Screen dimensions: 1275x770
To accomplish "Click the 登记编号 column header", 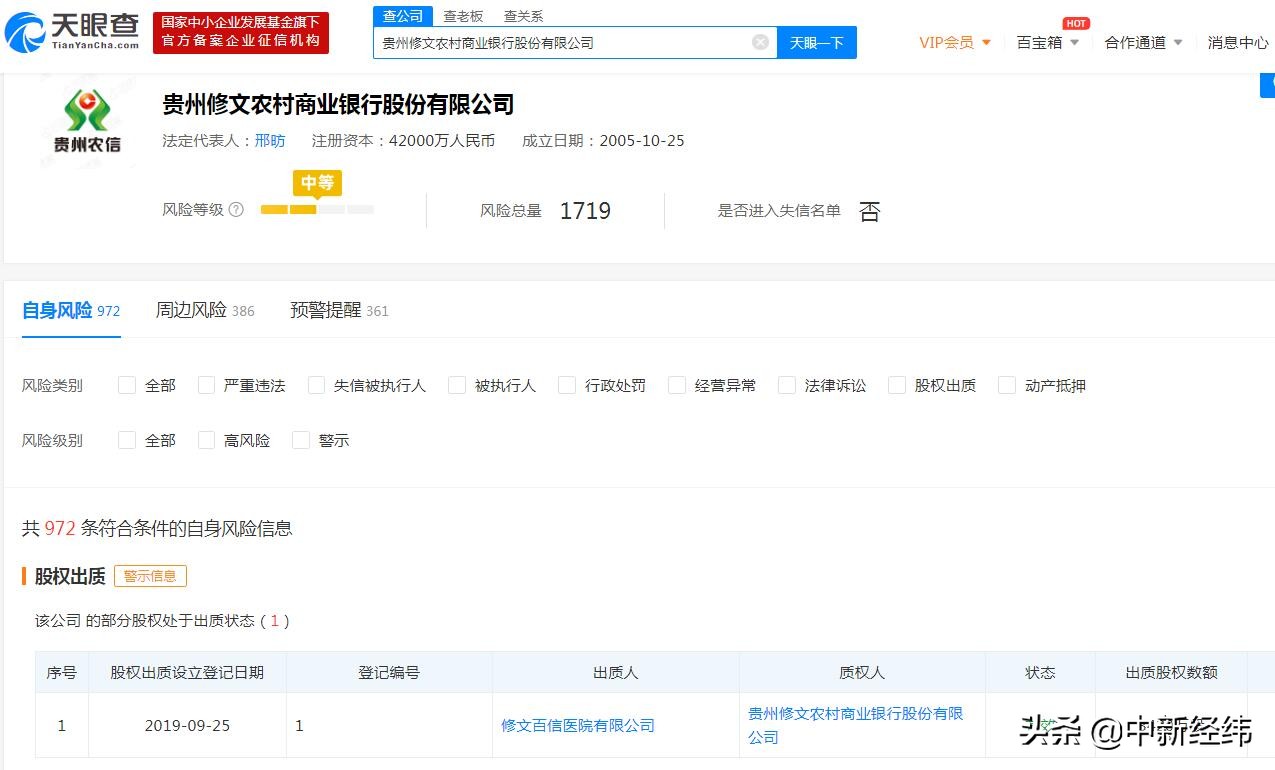I will (389, 672).
